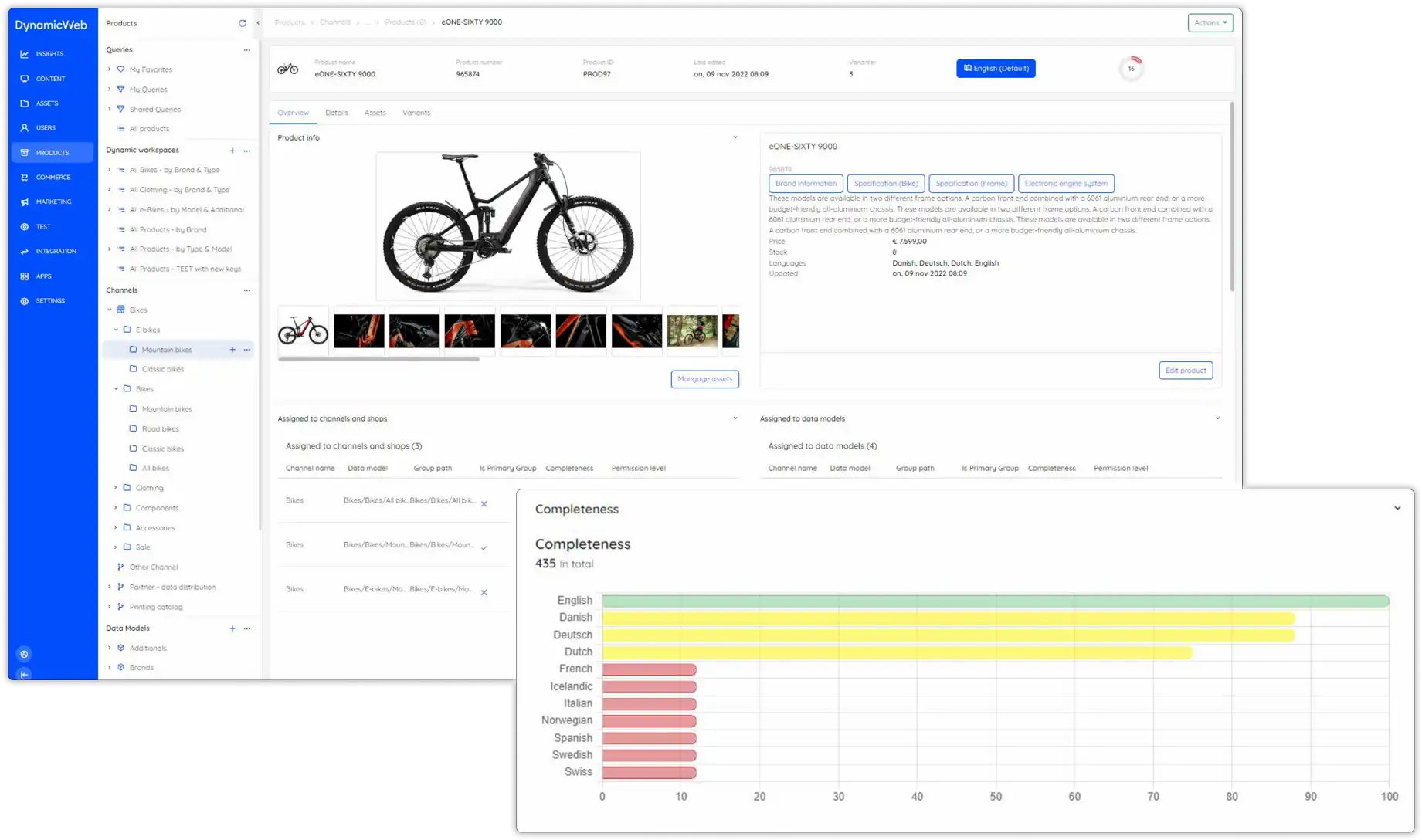Switch to the Details tab

click(337, 113)
